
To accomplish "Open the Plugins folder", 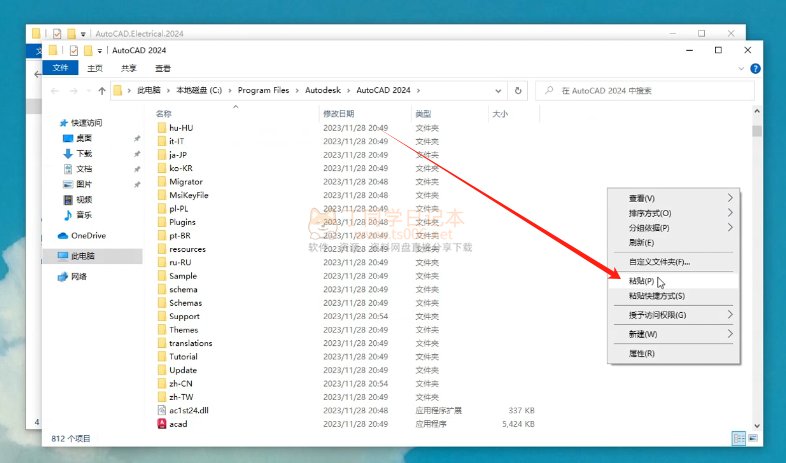I will pos(182,222).
